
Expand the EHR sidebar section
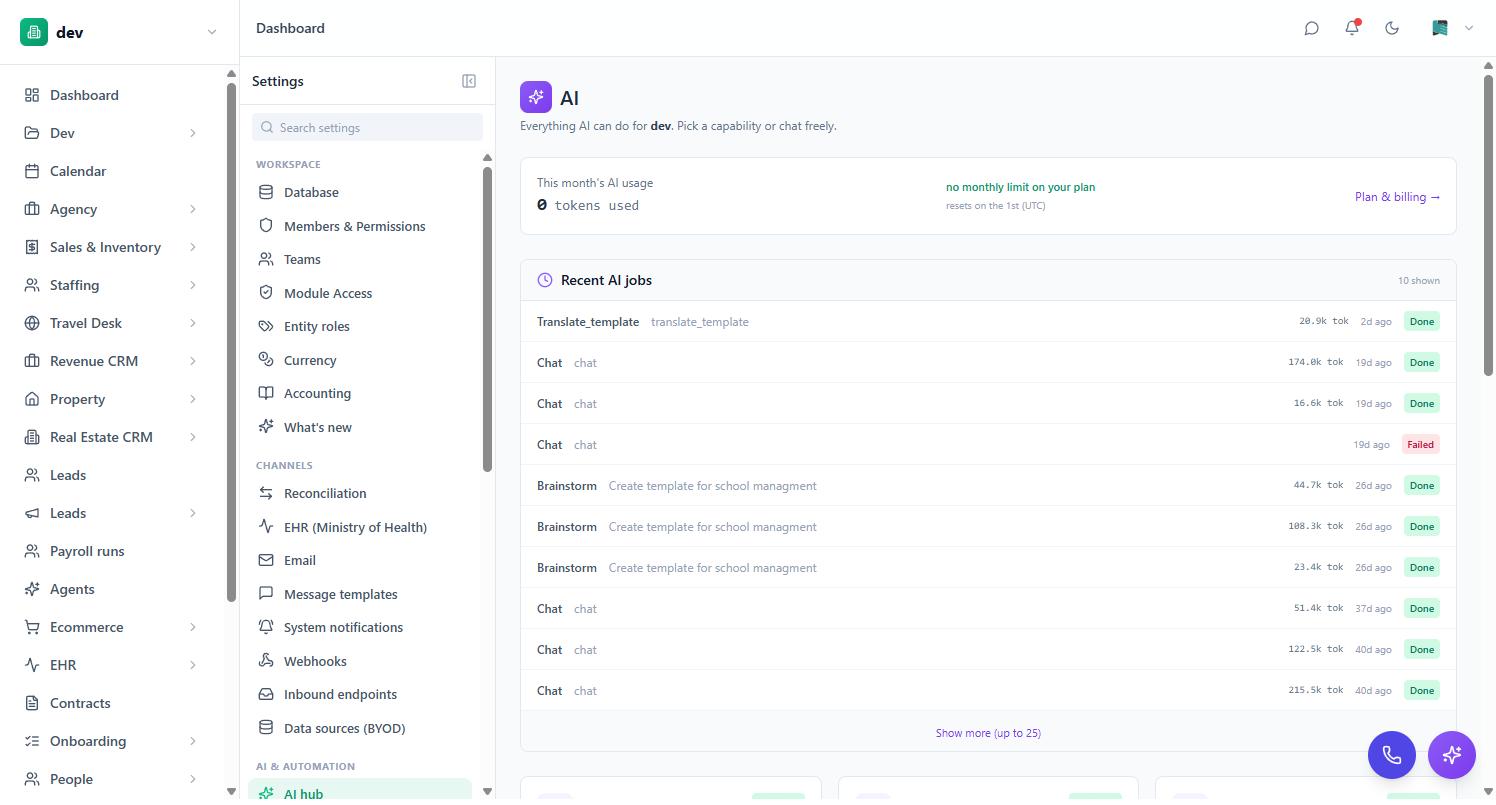(192, 665)
